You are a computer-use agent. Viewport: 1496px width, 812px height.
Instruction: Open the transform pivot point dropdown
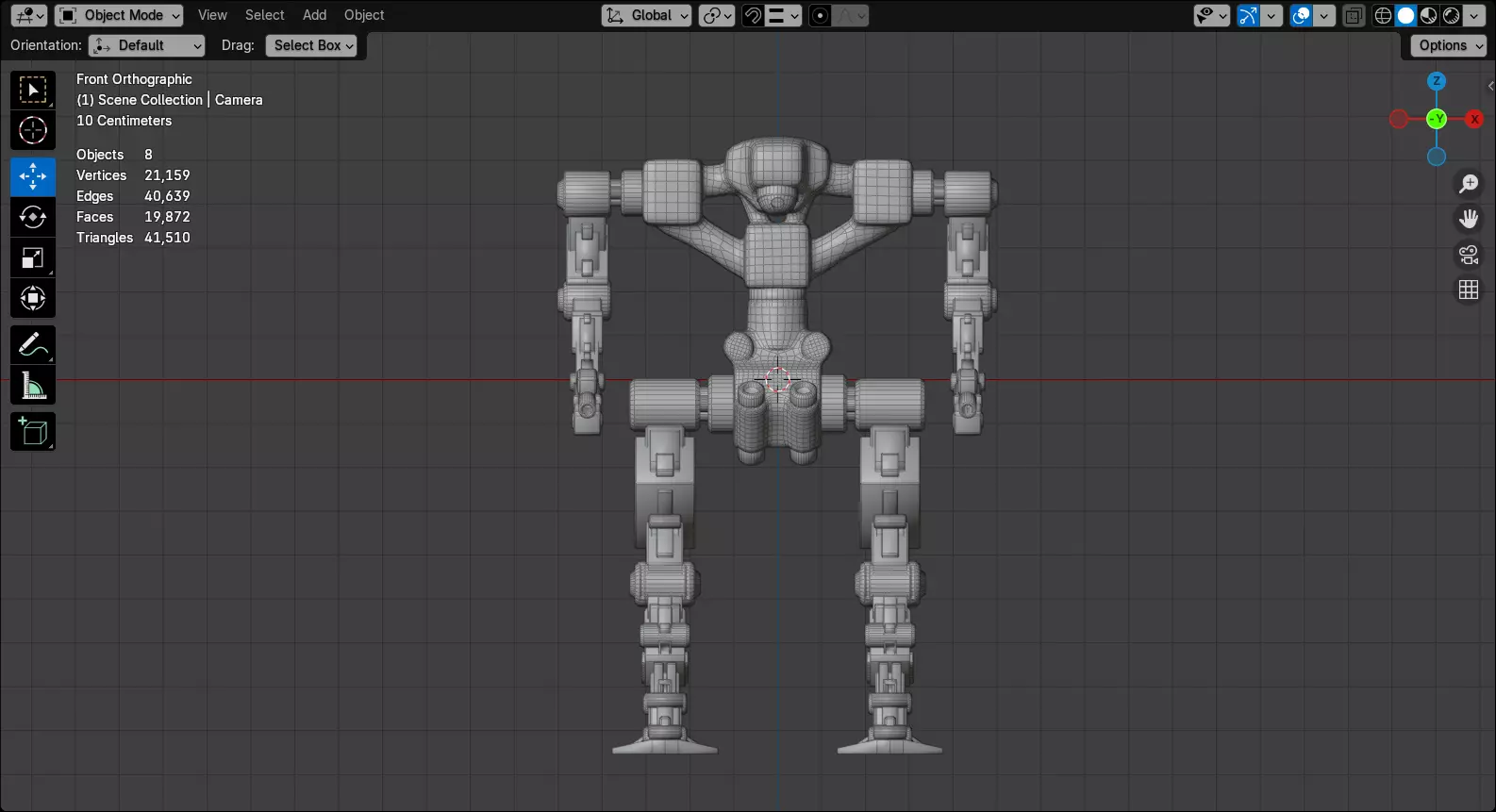click(x=717, y=15)
